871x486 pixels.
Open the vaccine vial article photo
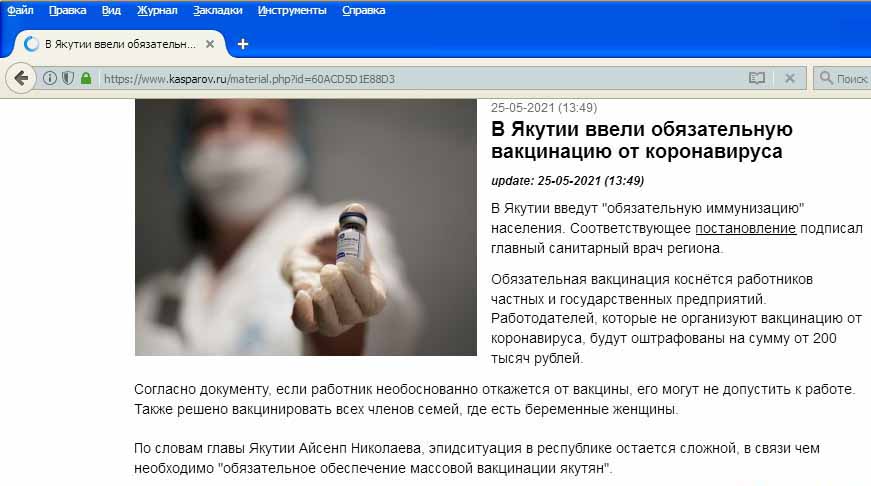[x=306, y=227]
